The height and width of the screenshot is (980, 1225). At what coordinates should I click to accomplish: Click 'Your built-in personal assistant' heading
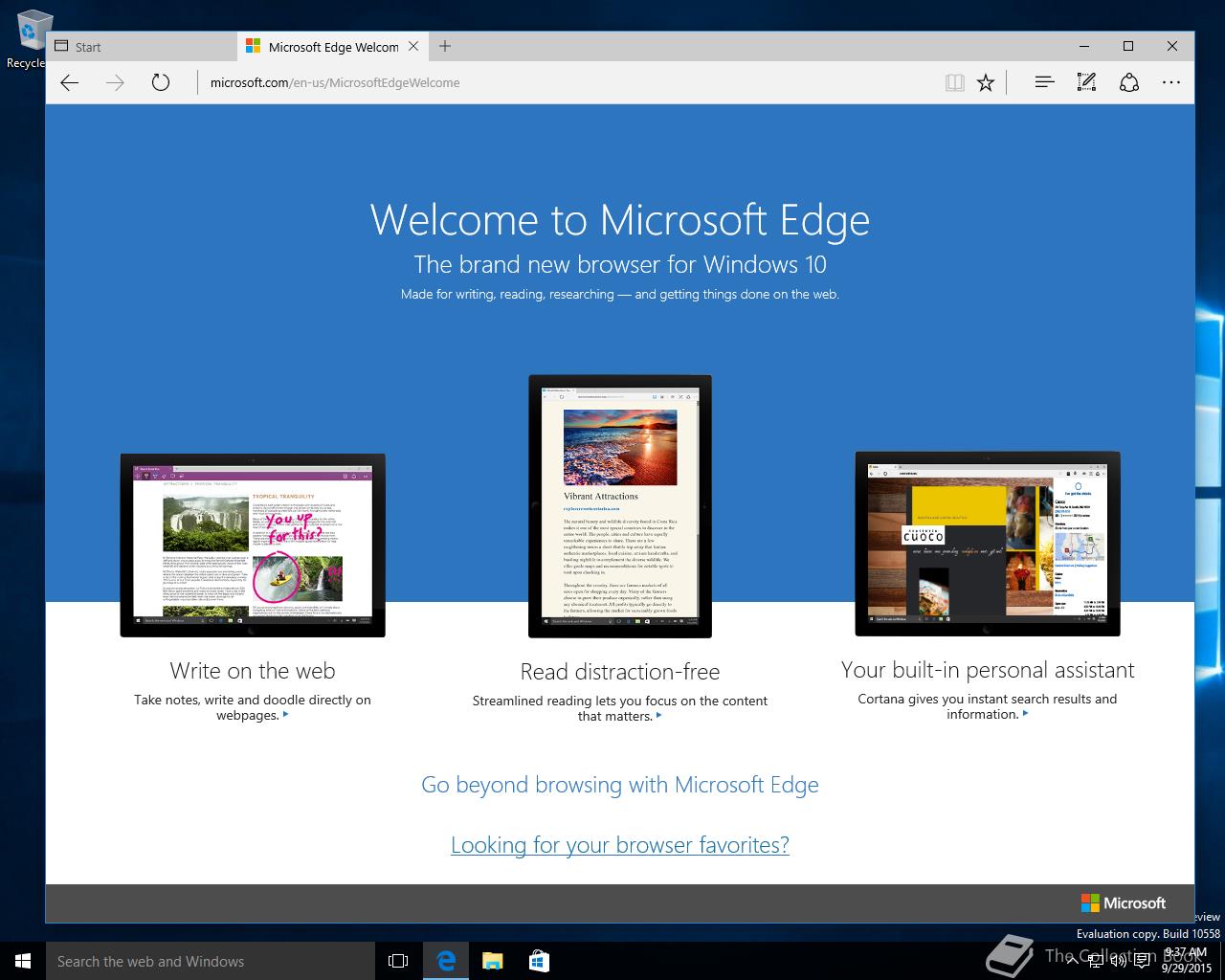pyautogui.click(x=988, y=670)
